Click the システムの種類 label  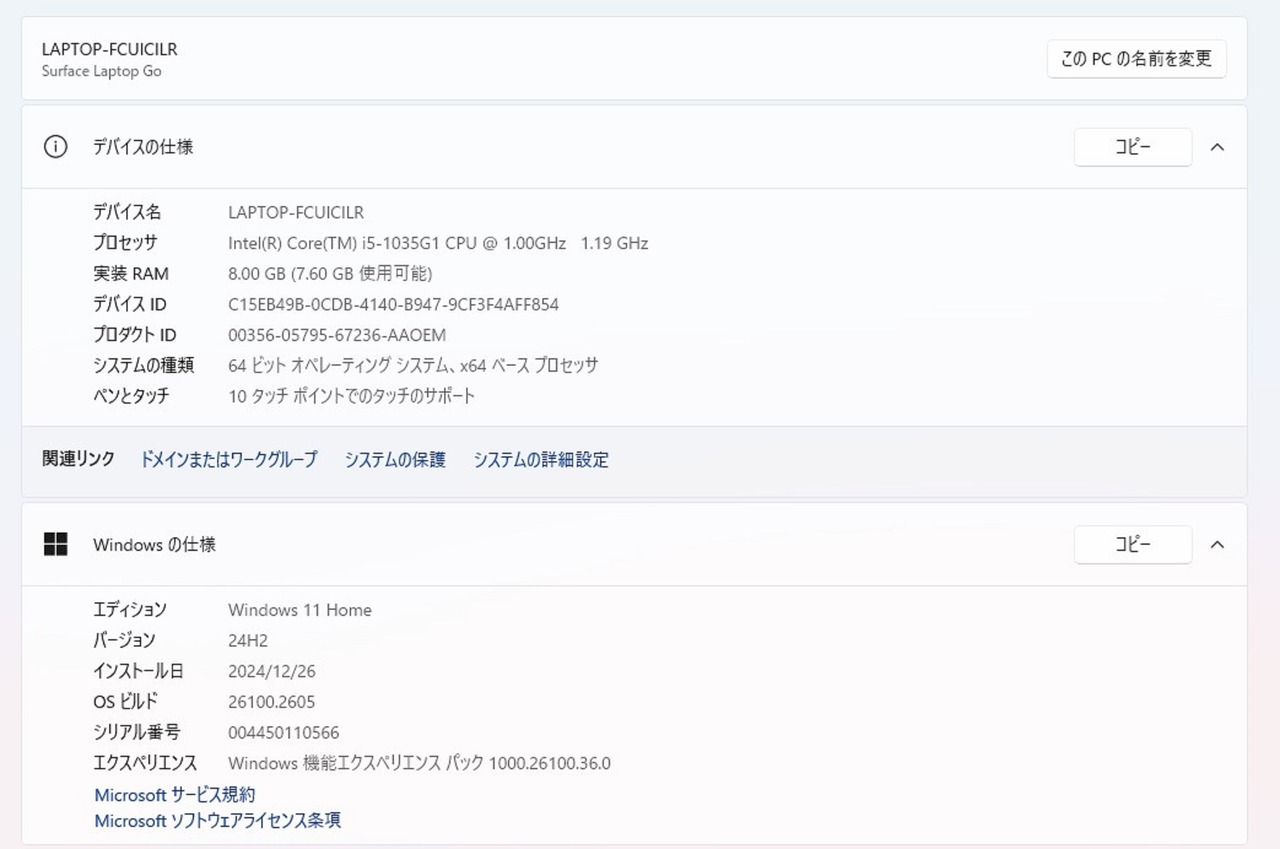coord(143,365)
